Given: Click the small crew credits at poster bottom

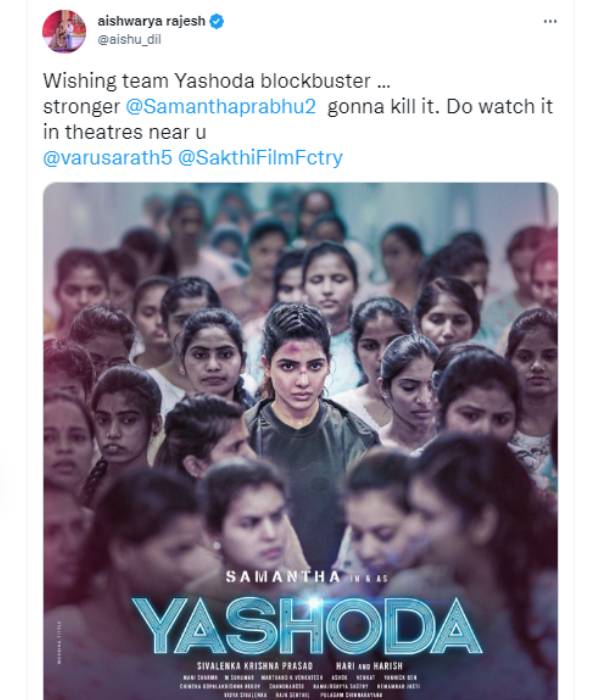Looking at the screenshot, I should [x=300, y=686].
